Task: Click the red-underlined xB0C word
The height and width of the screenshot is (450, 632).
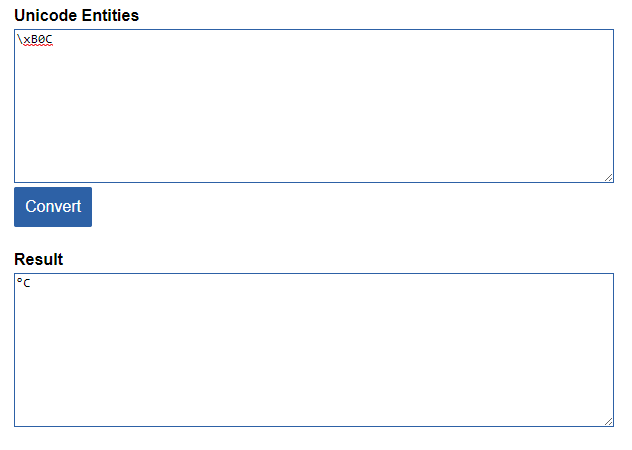Action: coord(38,40)
